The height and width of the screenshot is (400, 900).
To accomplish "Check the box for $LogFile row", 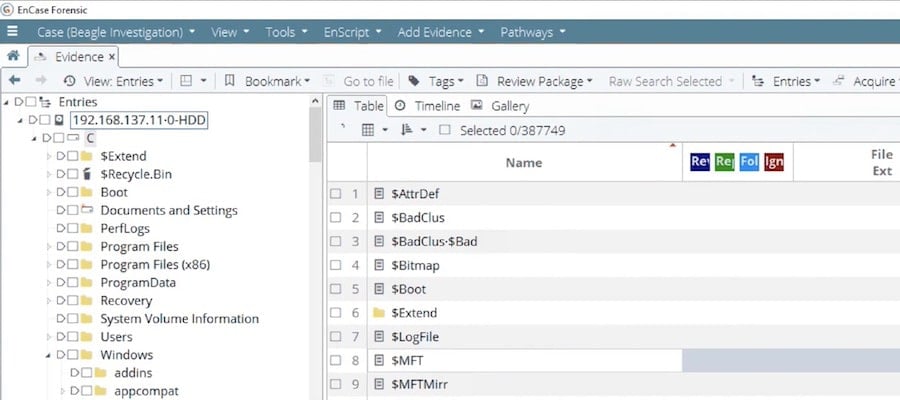I will click(336, 337).
